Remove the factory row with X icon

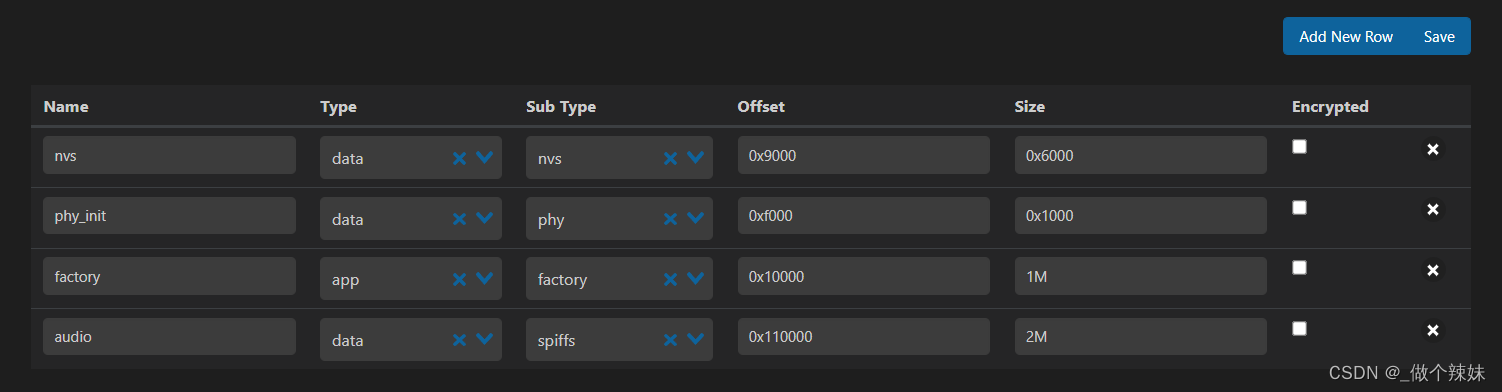(1432, 270)
